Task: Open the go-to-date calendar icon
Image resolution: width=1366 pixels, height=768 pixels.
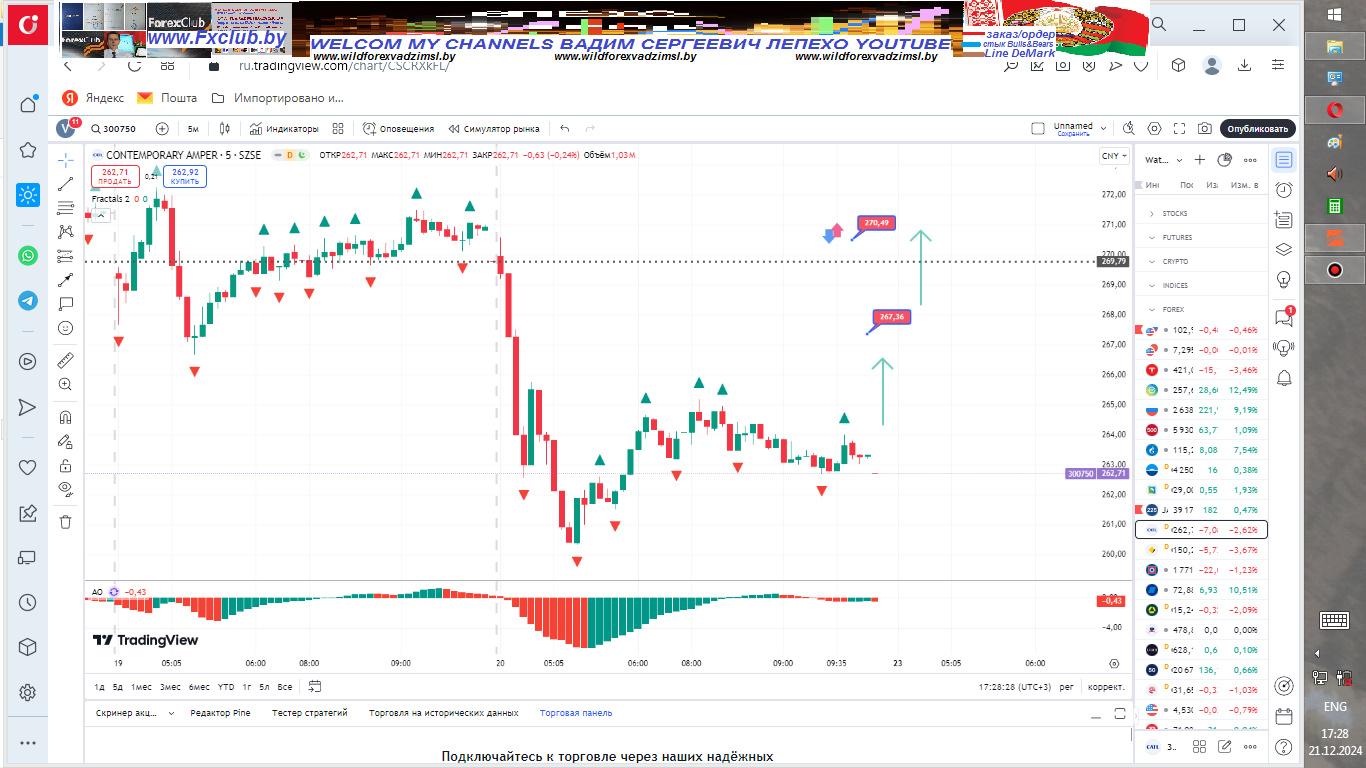Action: [315, 686]
